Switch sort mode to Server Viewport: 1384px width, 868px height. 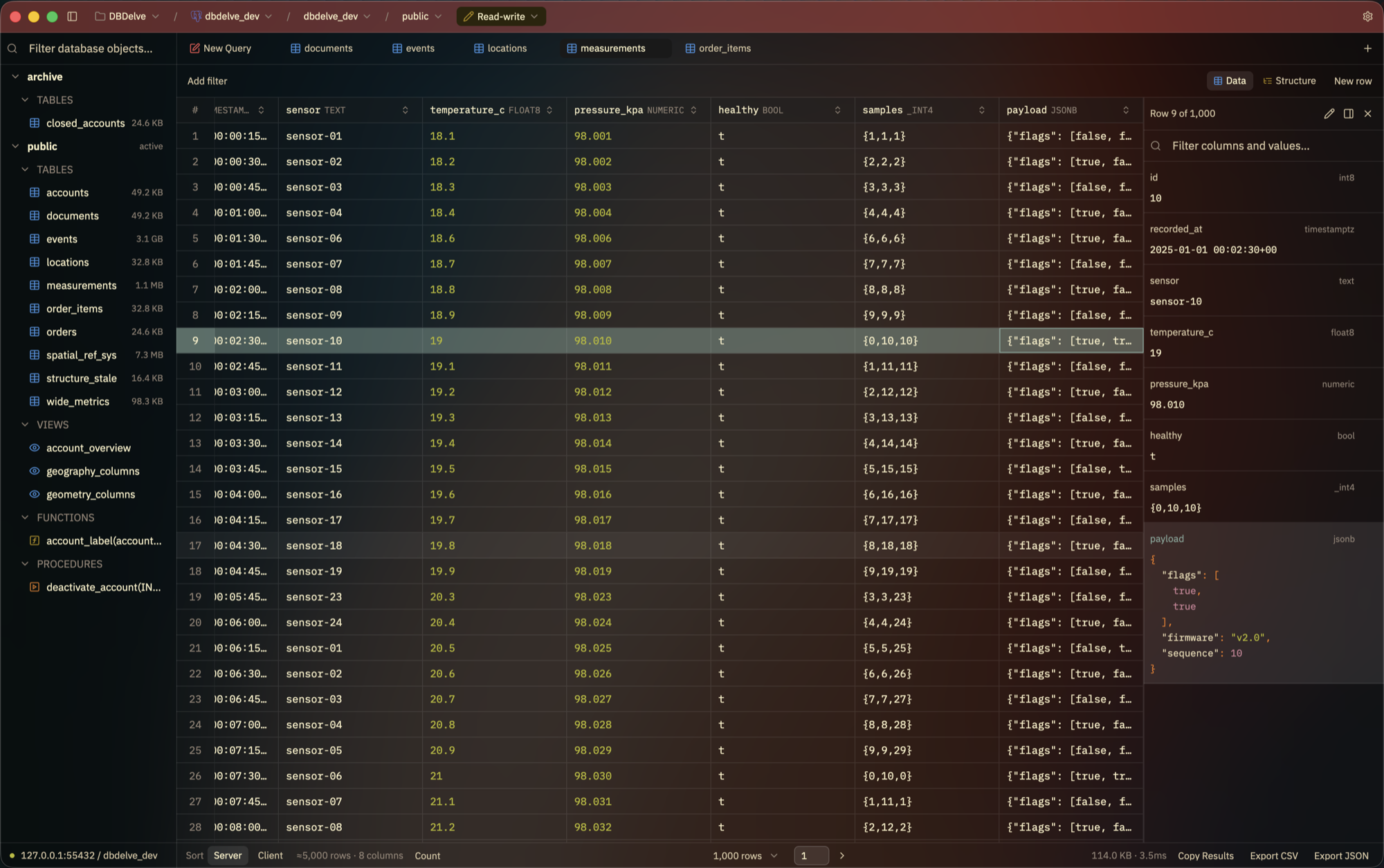click(228, 856)
